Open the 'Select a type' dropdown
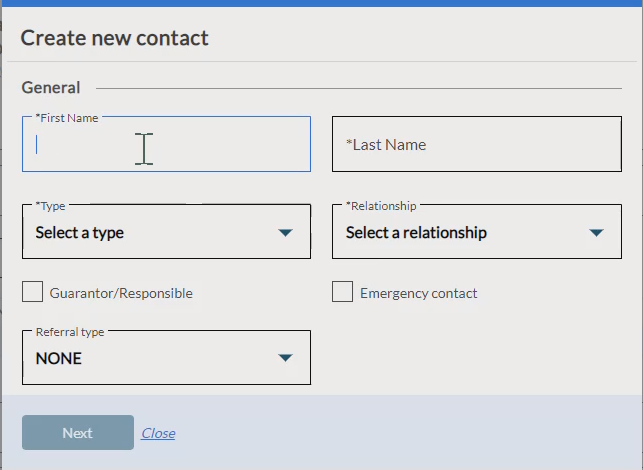The width and height of the screenshot is (643, 470). (150, 233)
